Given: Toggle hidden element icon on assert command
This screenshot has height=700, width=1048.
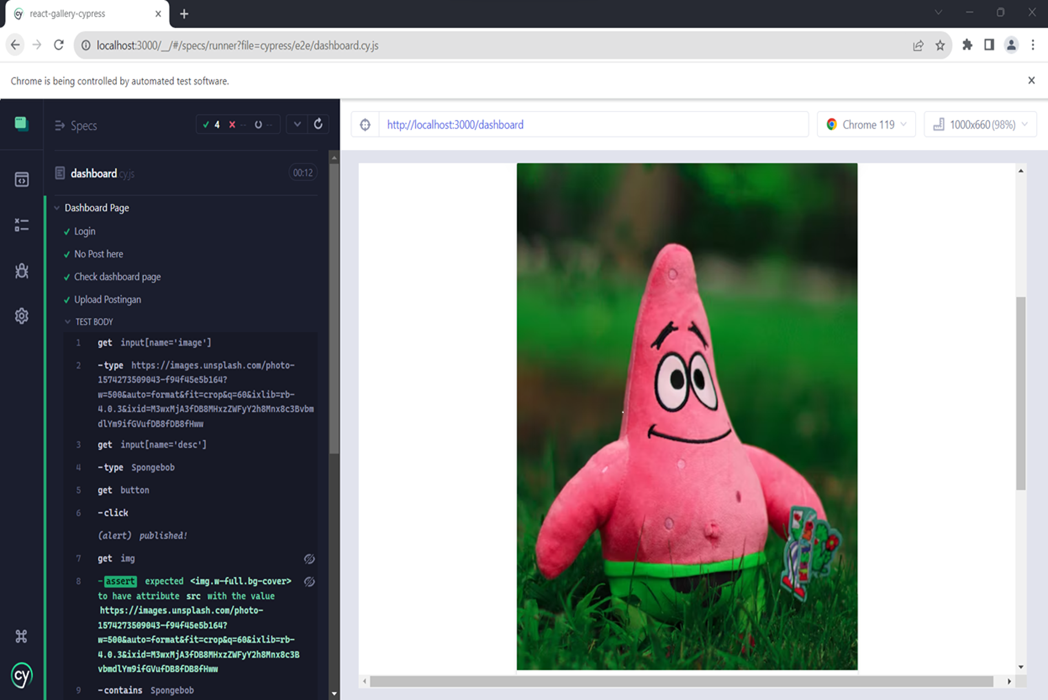Looking at the screenshot, I should [x=309, y=581].
